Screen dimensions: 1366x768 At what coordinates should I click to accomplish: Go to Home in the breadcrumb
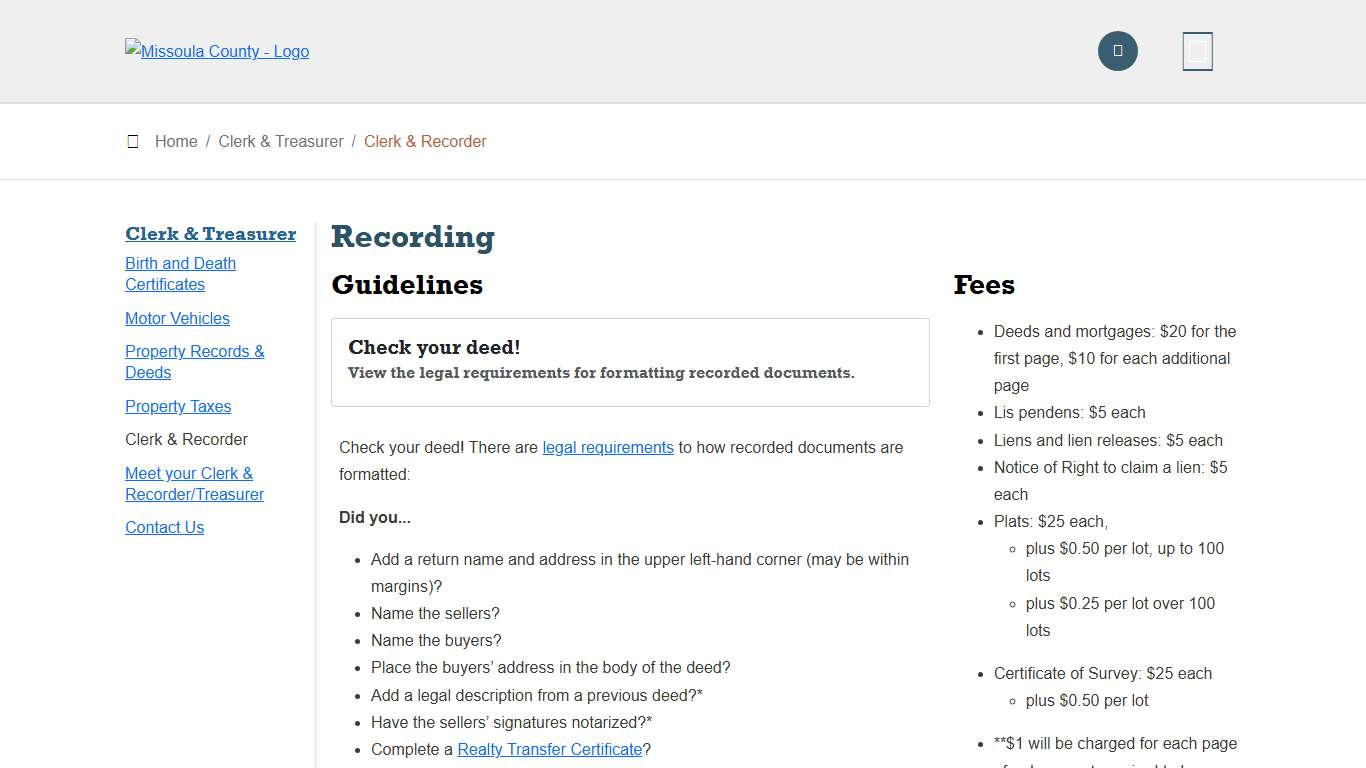click(x=176, y=142)
